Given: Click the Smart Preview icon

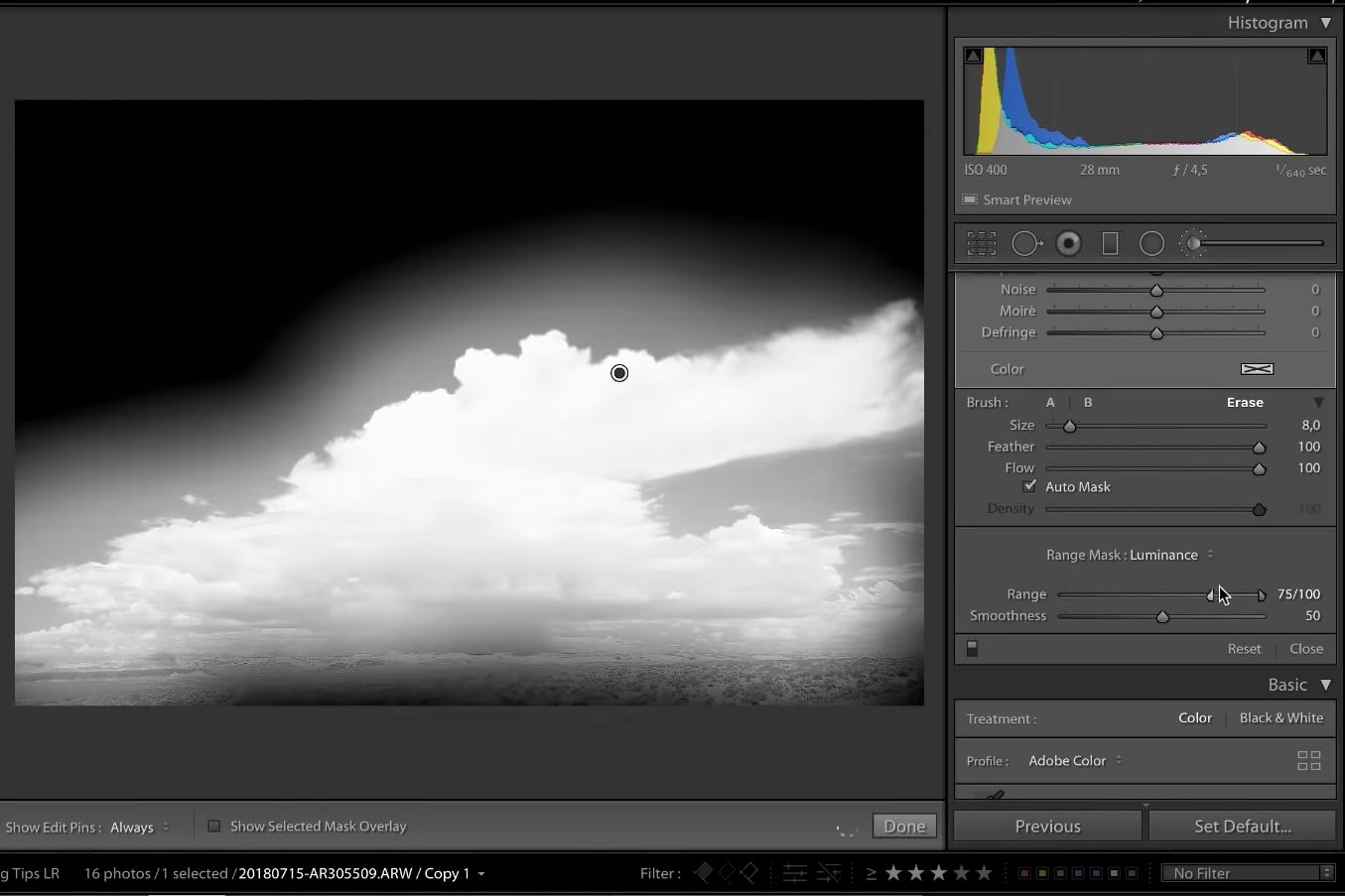Looking at the screenshot, I should click(x=970, y=199).
